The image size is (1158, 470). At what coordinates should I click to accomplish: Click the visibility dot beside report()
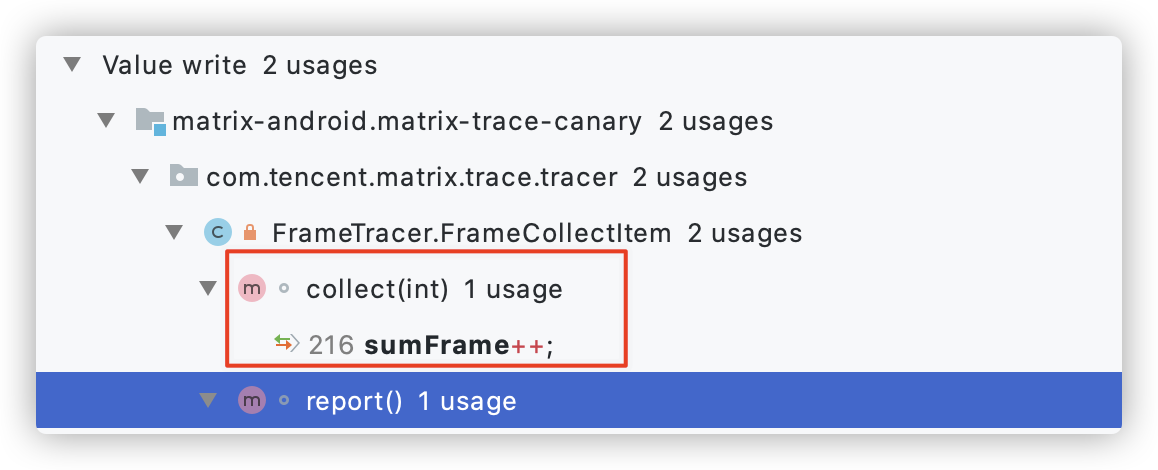tap(284, 401)
